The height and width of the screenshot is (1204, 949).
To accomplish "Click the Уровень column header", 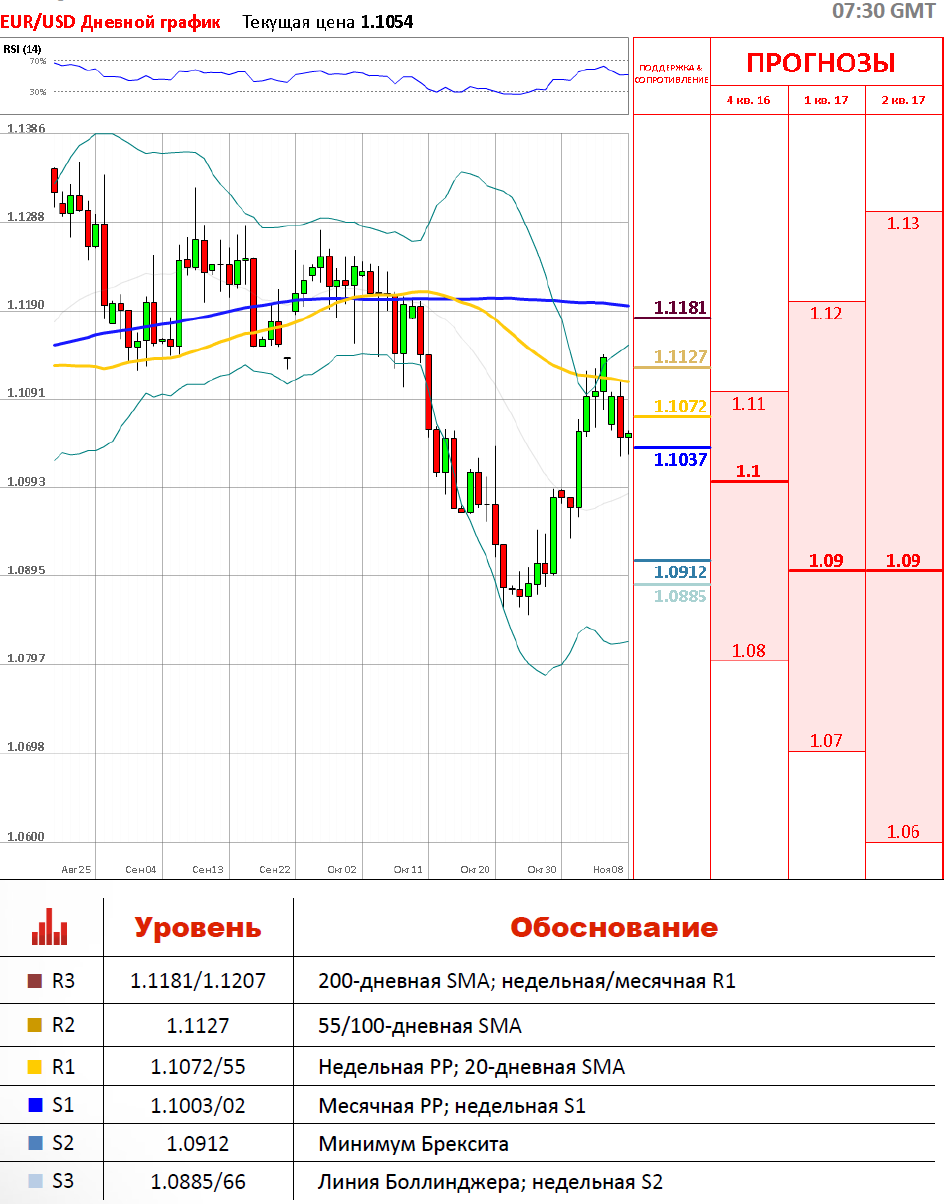I will (198, 927).
